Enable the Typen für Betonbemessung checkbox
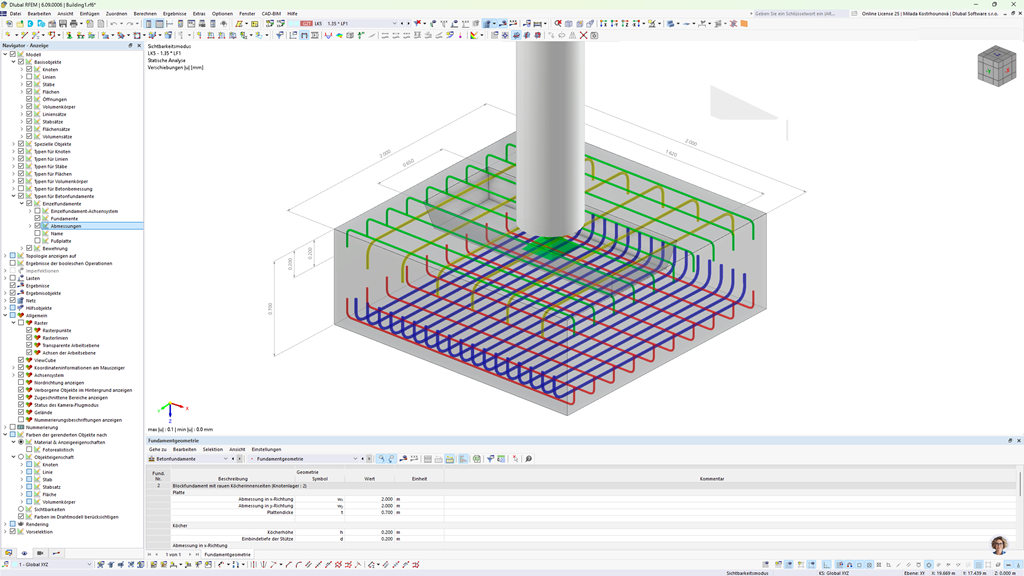Image resolution: width=1024 pixels, height=576 pixels. (21, 189)
